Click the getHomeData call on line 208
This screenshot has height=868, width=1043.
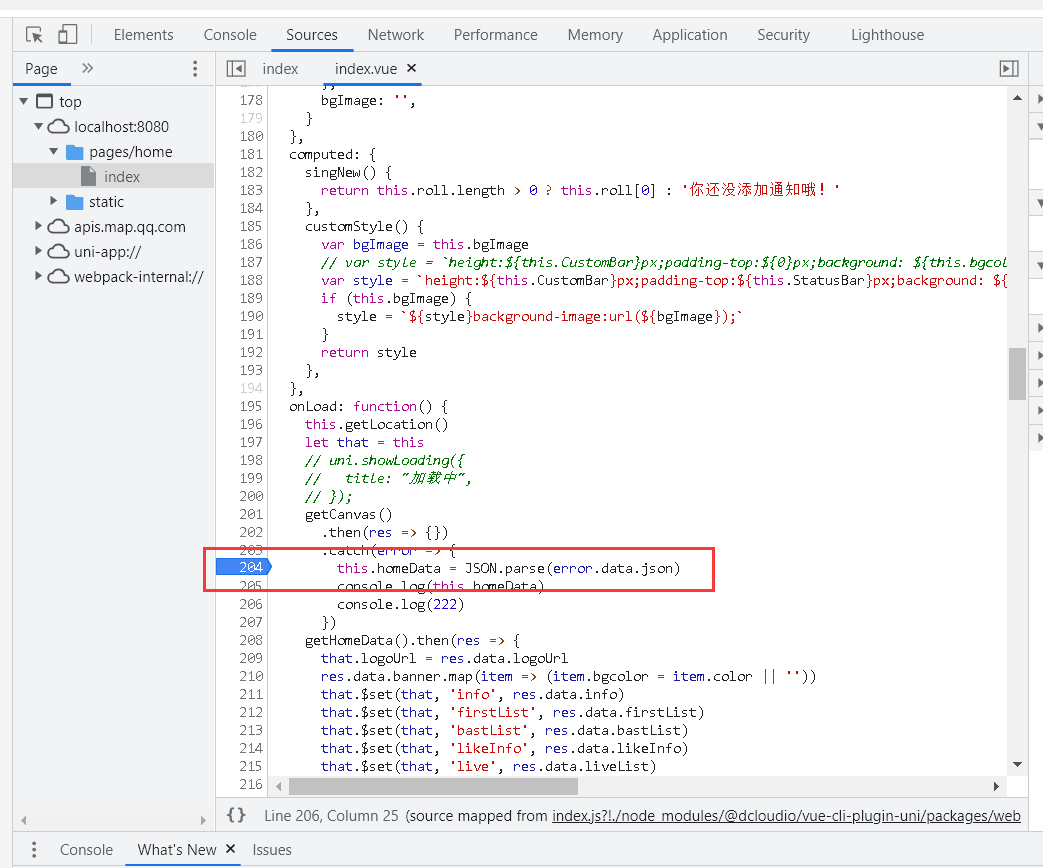coord(357,640)
